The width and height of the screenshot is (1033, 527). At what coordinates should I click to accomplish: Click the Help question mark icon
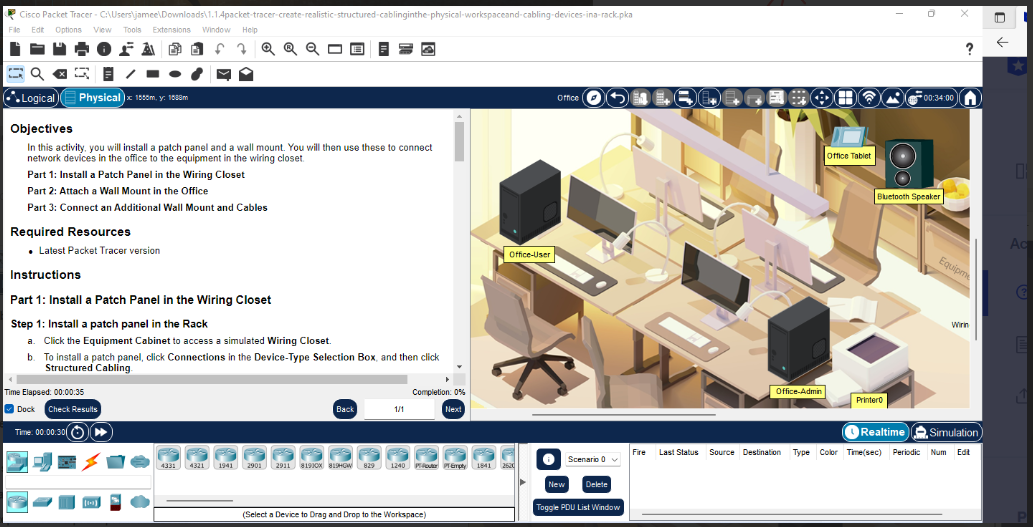(969, 49)
